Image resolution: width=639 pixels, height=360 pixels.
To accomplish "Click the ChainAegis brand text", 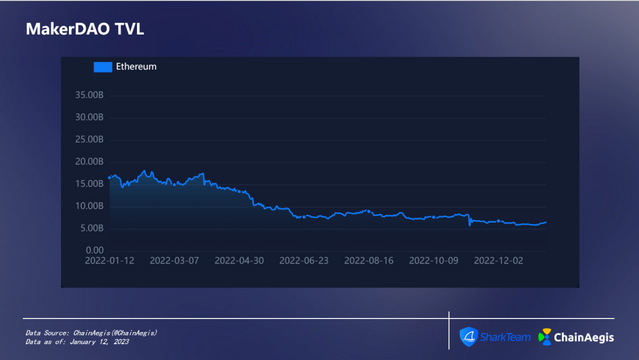I will point(584,338).
